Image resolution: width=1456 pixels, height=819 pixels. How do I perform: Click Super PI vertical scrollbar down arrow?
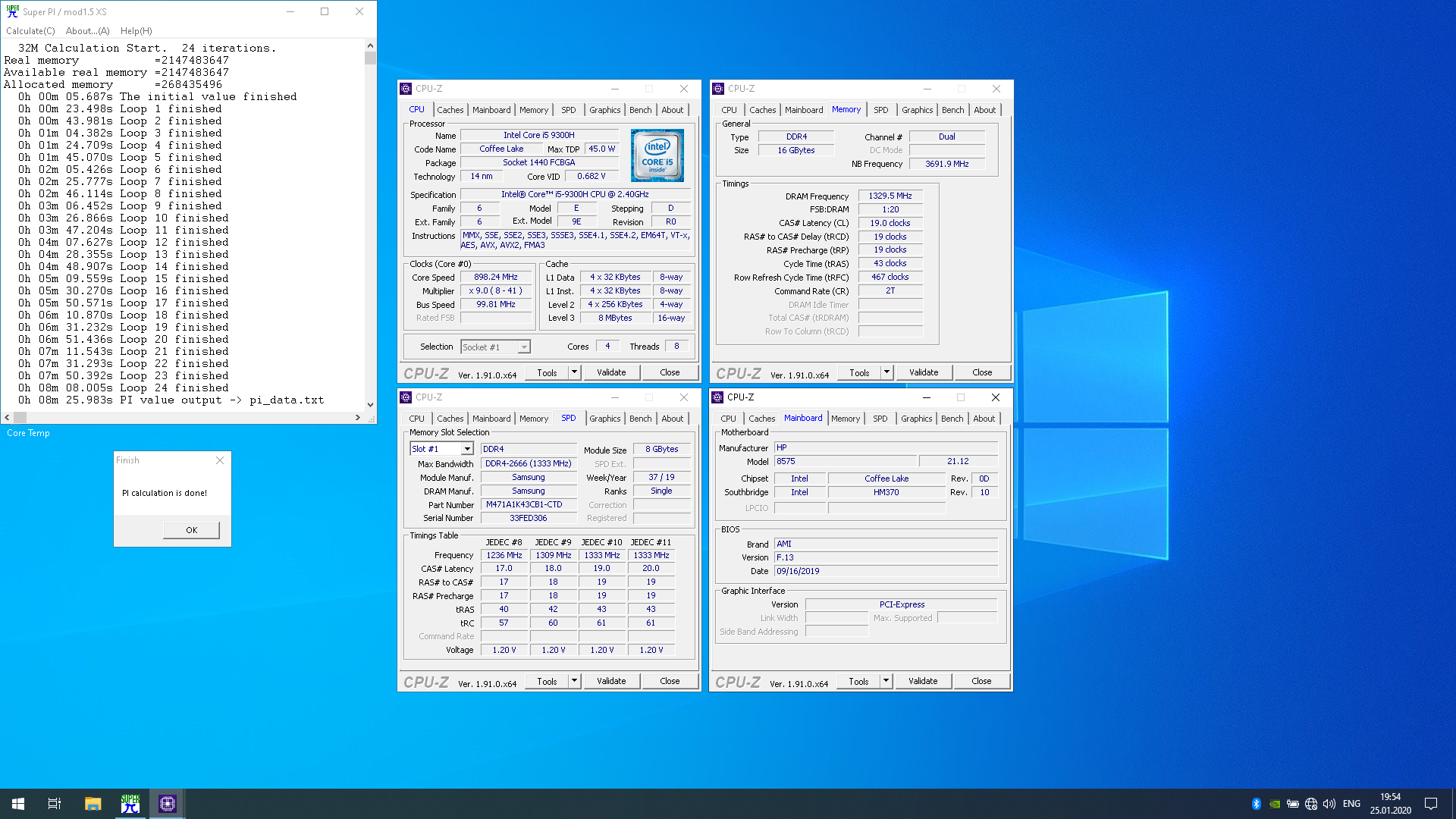pyautogui.click(x=370, y=404)
